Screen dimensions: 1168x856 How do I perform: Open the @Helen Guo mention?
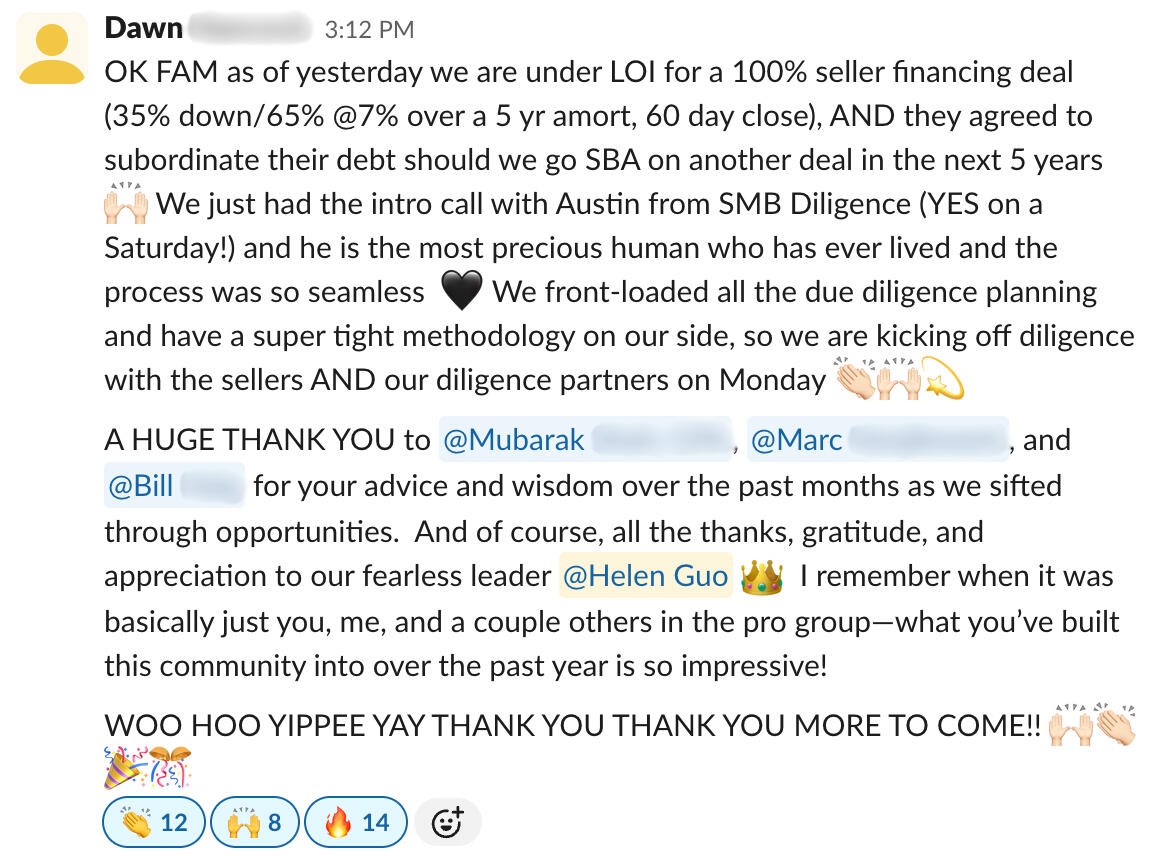(x=645, y=576)
